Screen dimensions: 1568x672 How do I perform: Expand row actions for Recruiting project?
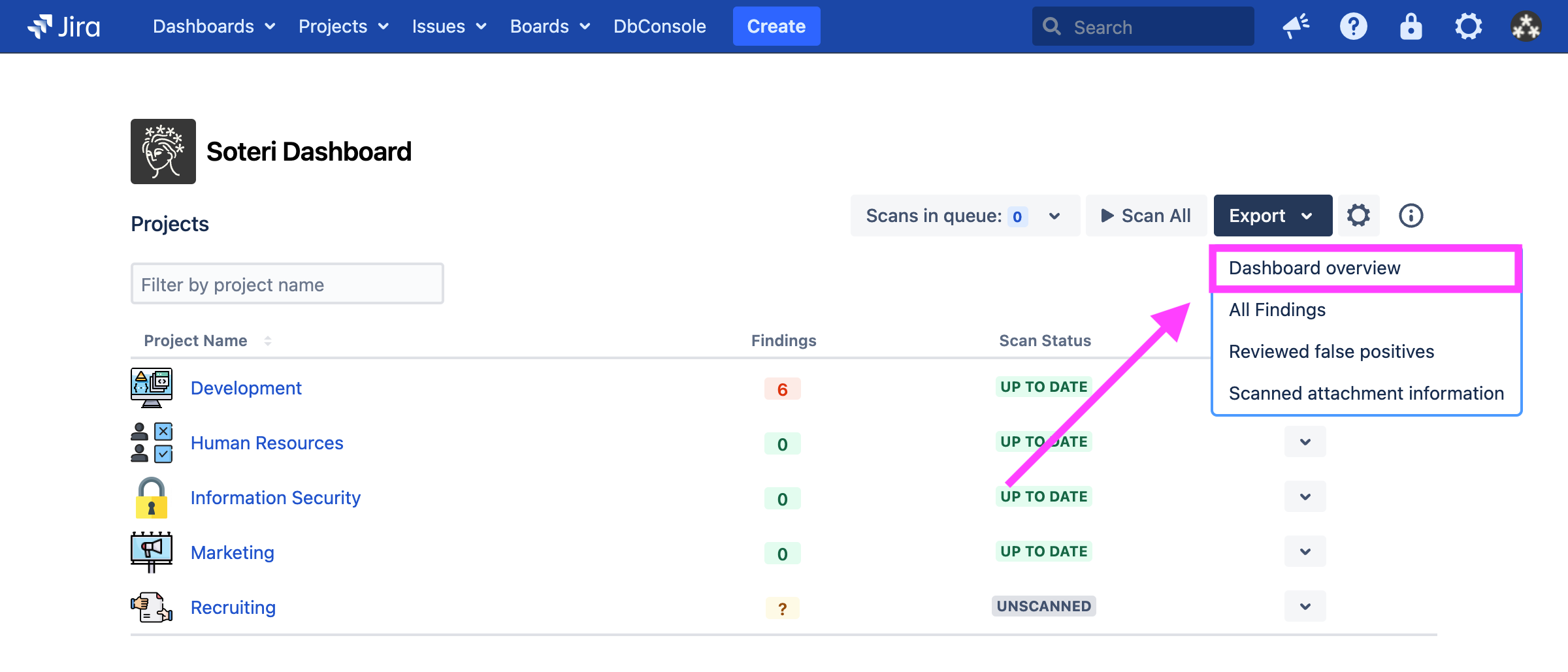[x=1305, y=606]
